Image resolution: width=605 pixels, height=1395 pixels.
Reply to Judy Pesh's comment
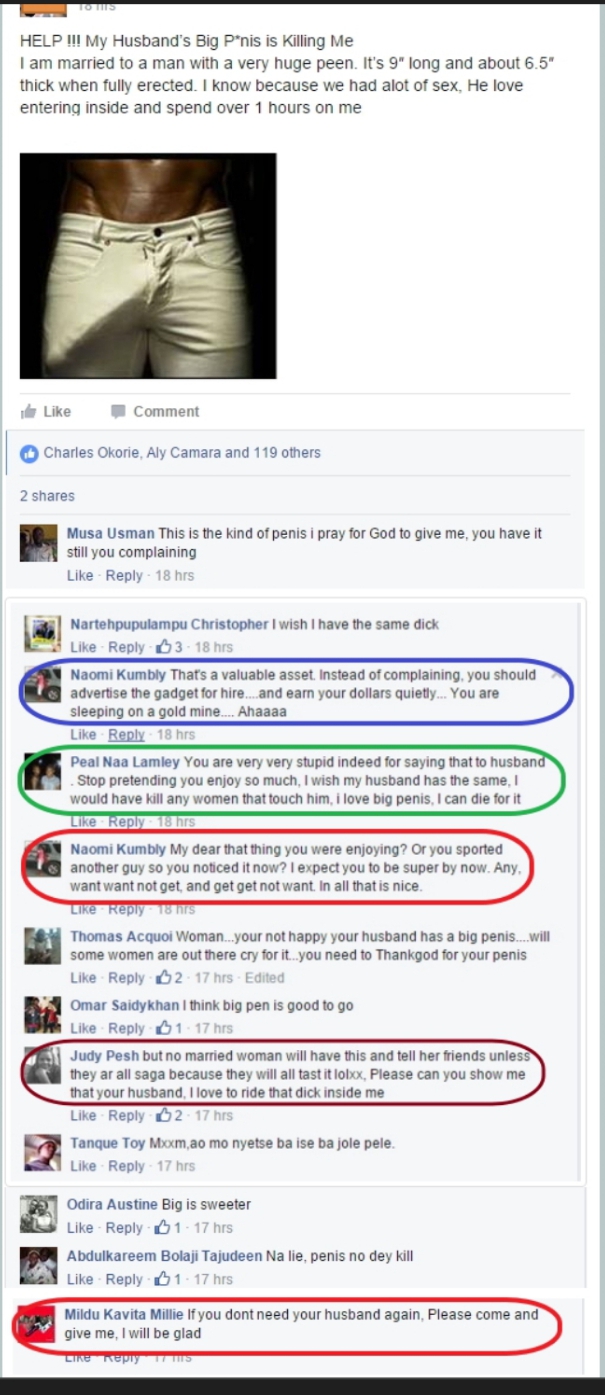[x=127, y=1115]
